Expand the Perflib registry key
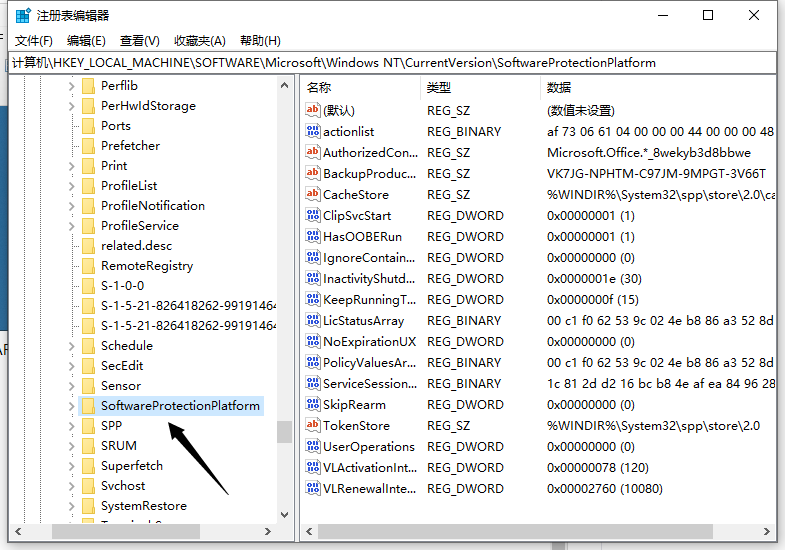 pos(71,86)
